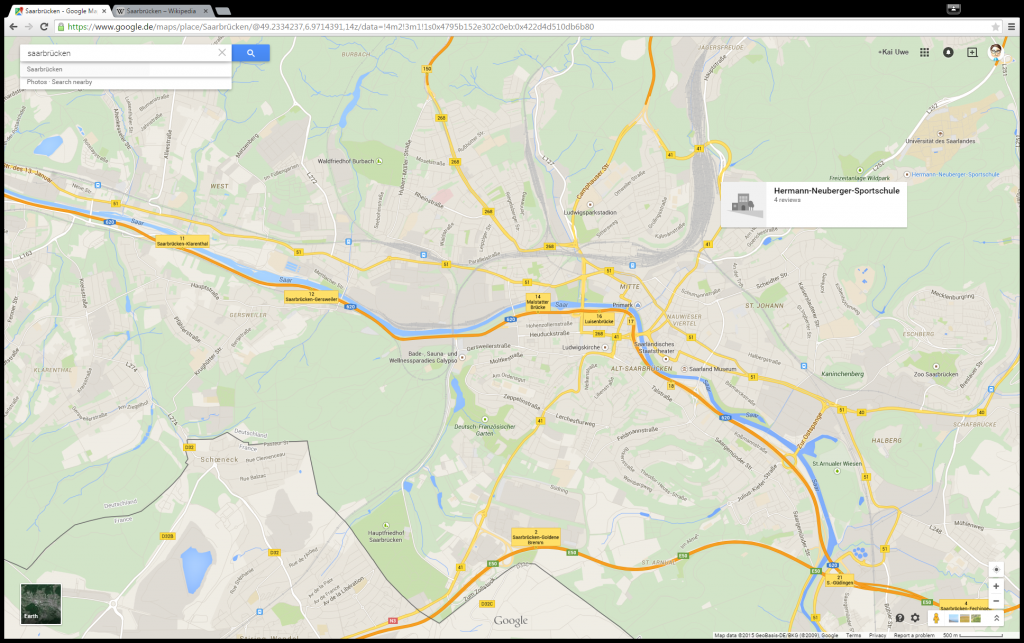Viewport: 1024px width, 643px height.
Task: Open the Google apps grid
Action: [x=924, y=52]
